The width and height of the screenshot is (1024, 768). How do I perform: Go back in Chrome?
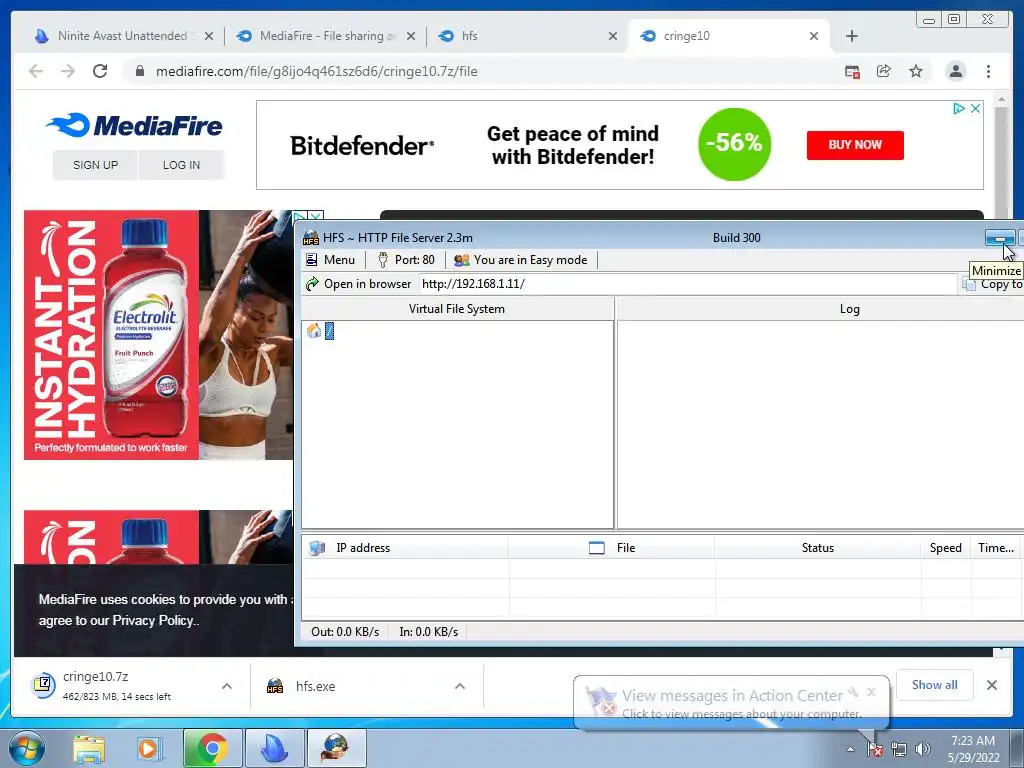36,71
